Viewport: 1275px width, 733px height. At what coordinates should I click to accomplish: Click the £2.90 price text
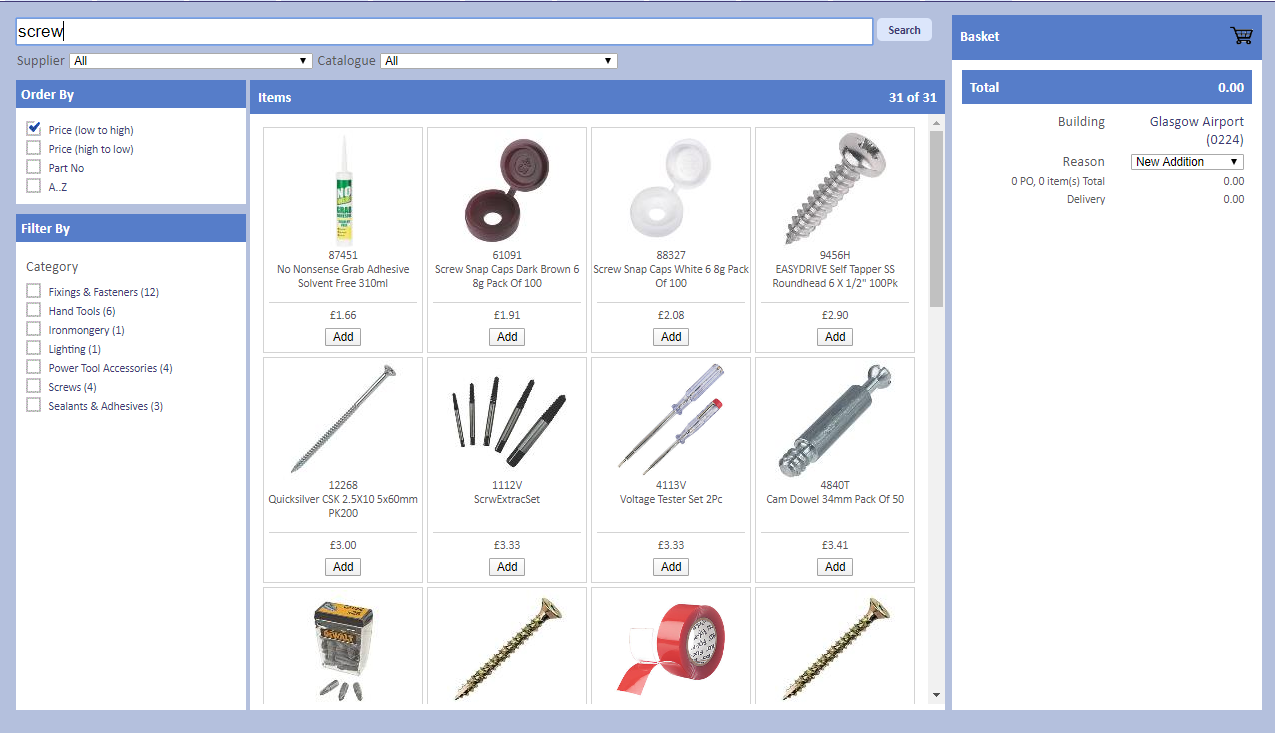pyautogui.click(x=835, y=315)
